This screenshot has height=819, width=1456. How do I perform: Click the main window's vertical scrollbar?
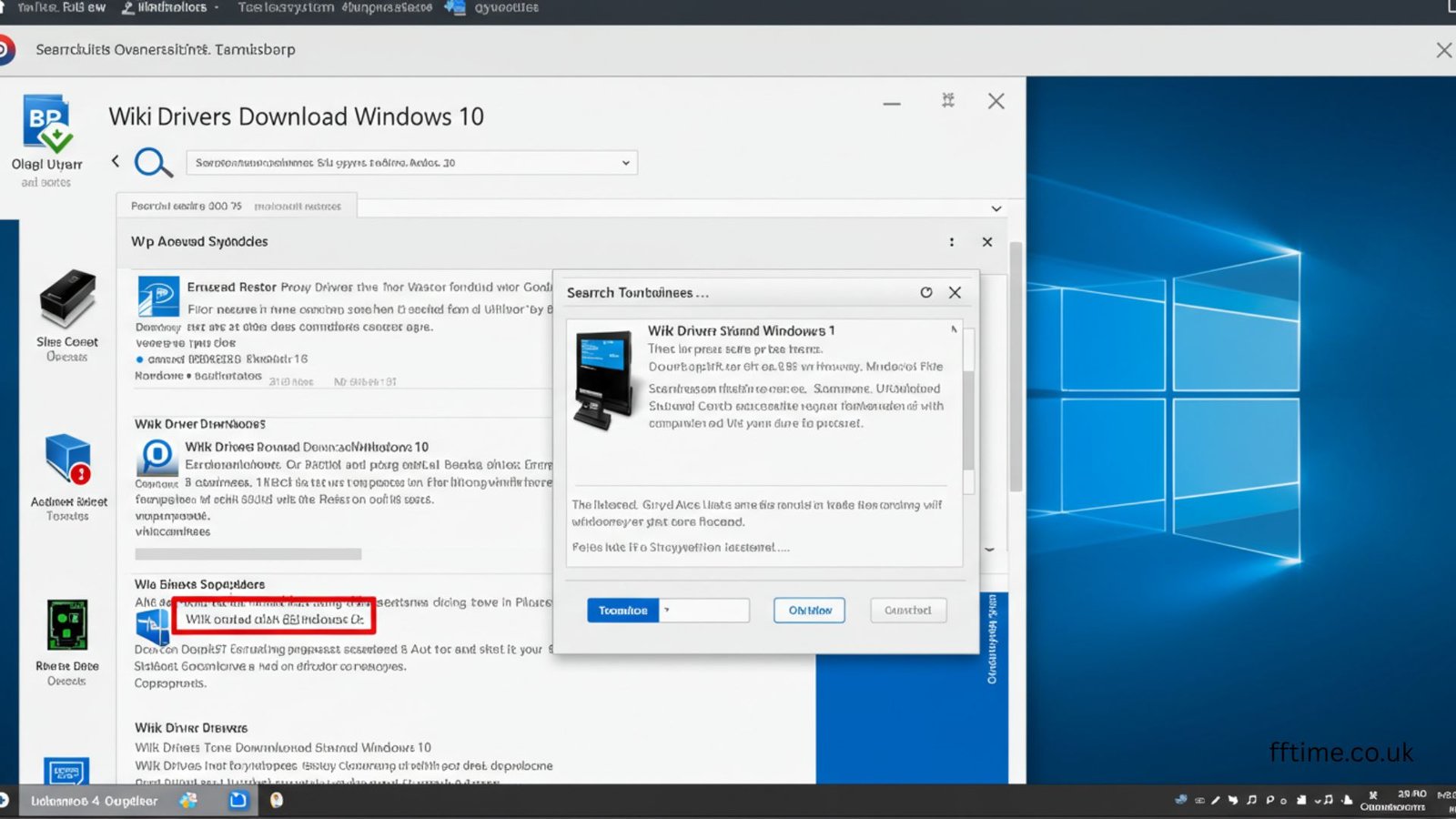pyautogui.click(x=1016, y=367)
